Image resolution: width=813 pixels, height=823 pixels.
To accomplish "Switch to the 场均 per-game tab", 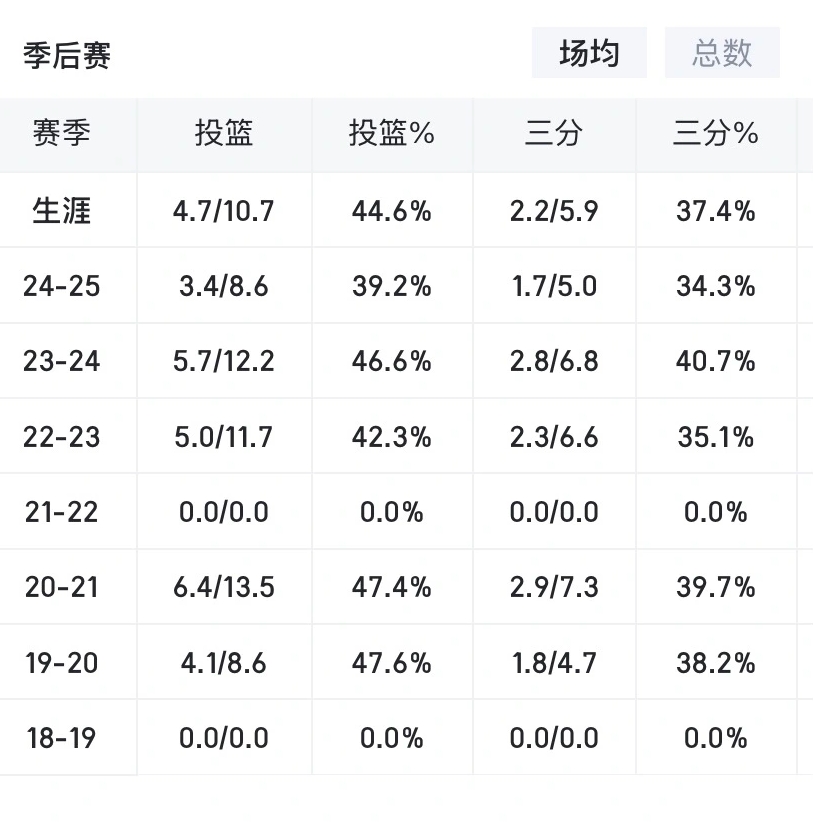I will pyautogui.click(x=589, y=53).
